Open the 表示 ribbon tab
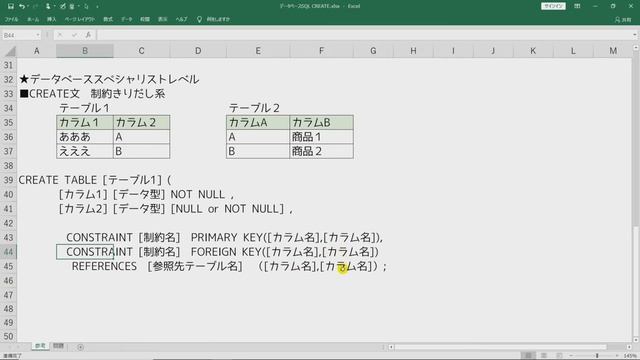Viewport: 640px width, 360px height. [162, 19]
